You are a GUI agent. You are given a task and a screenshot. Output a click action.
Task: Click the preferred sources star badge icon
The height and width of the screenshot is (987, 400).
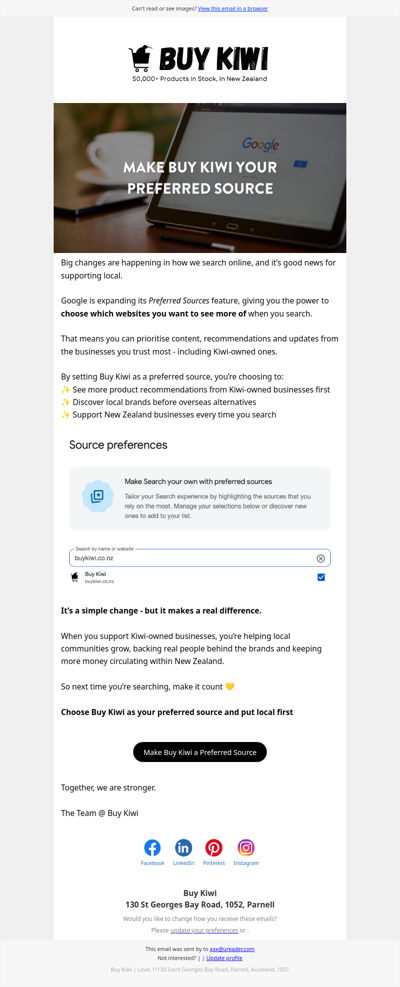coord(96,497)
